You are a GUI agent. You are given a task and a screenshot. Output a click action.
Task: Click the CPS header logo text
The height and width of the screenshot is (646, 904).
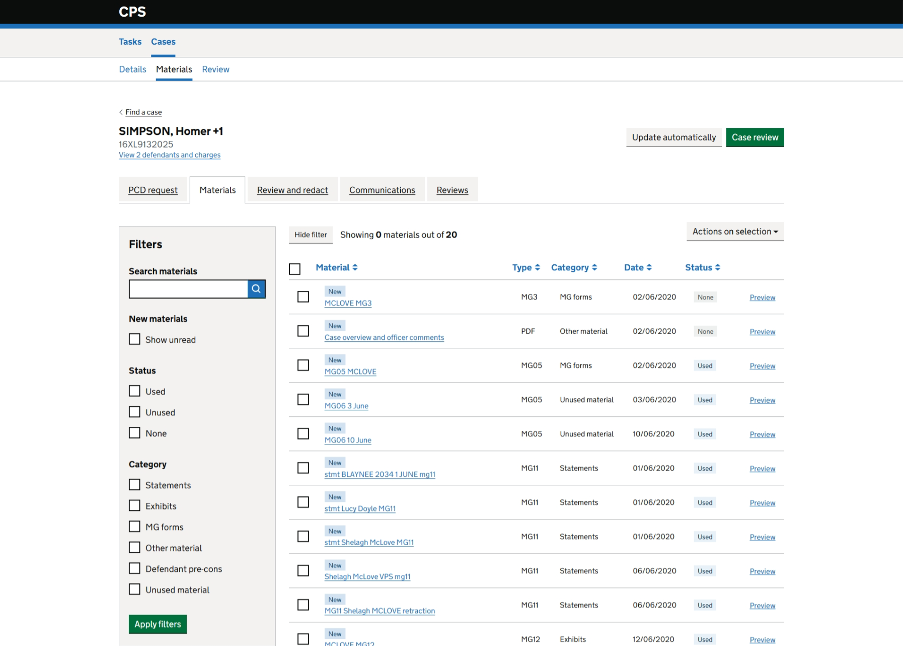click(x=132, y=12)
